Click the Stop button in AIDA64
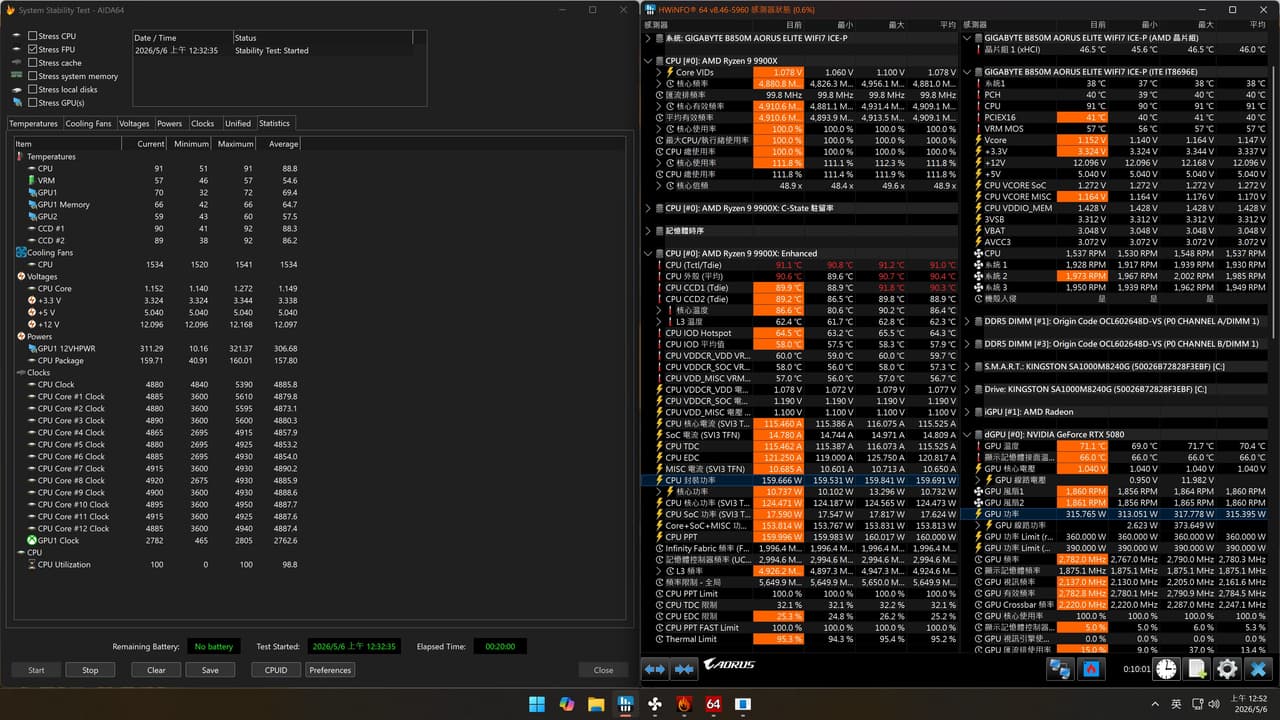 tap(90, 670)
